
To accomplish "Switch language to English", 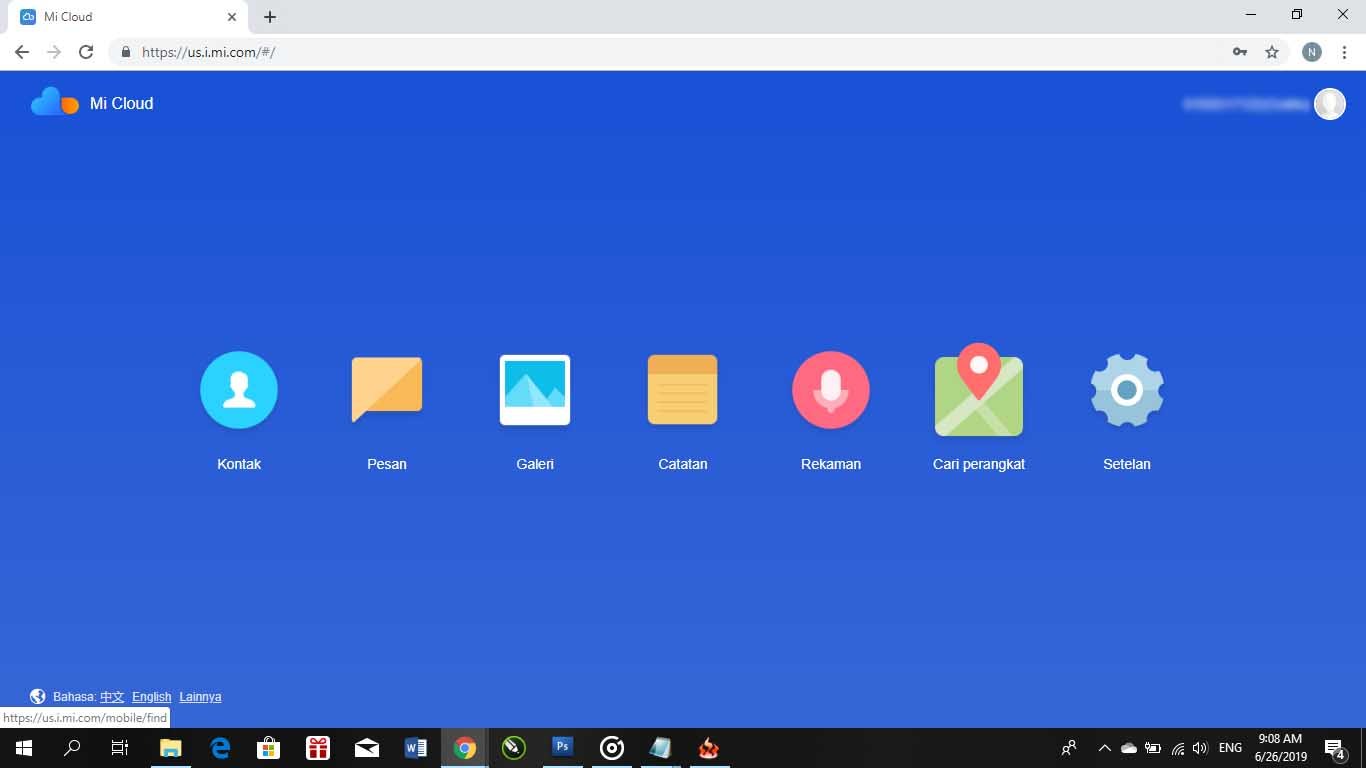I will click(x=152, y=697).
